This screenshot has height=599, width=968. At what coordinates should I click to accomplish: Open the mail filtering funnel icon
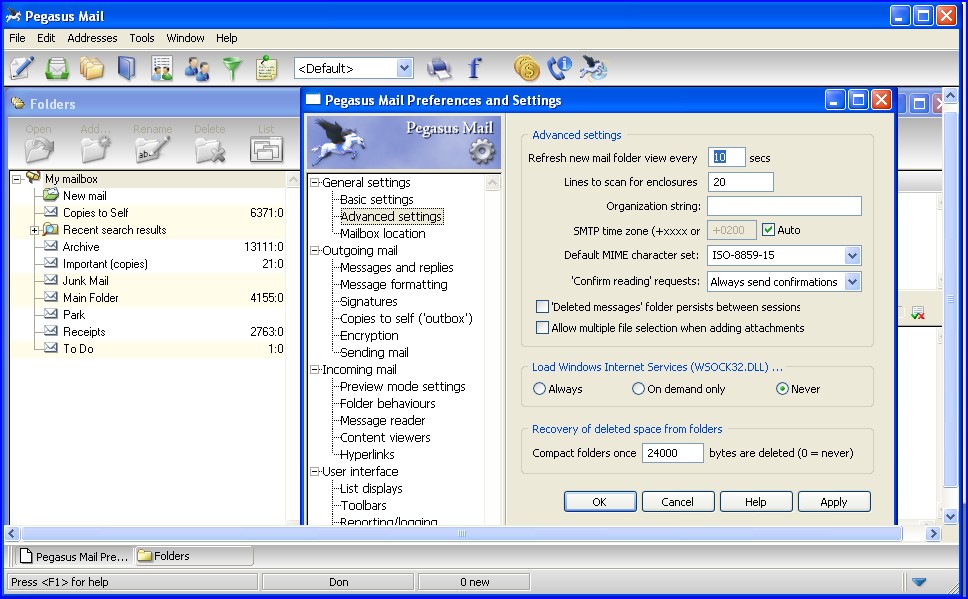(232, 68)
